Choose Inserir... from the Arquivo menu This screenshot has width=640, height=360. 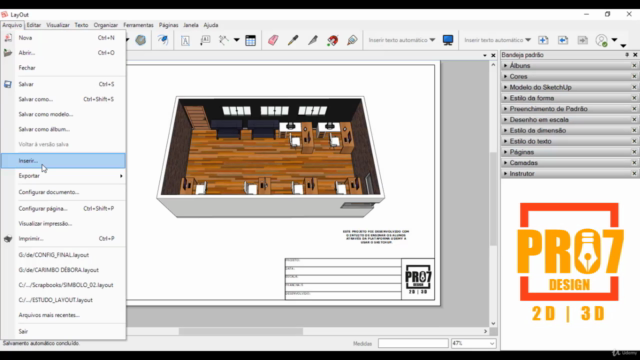point(63,161)
